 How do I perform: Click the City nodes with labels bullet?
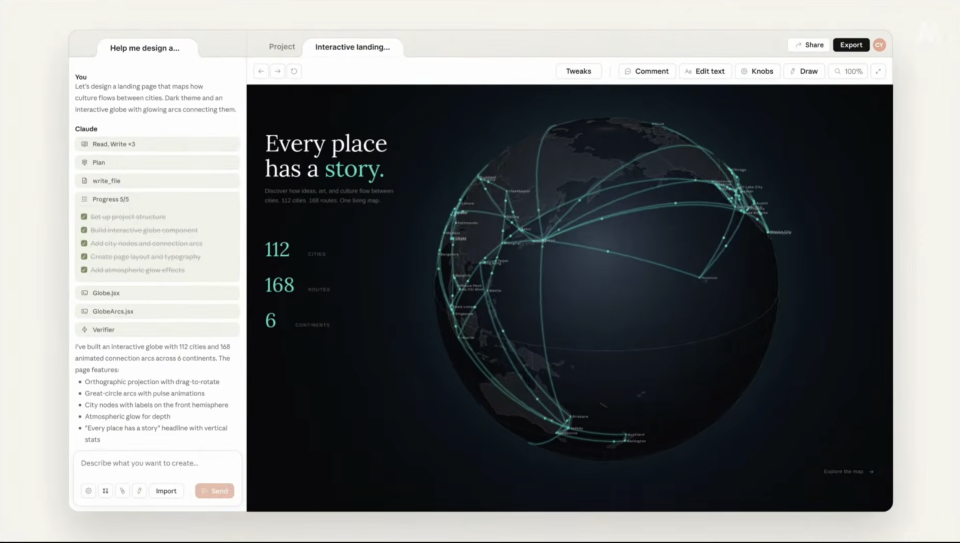point(156,405)
